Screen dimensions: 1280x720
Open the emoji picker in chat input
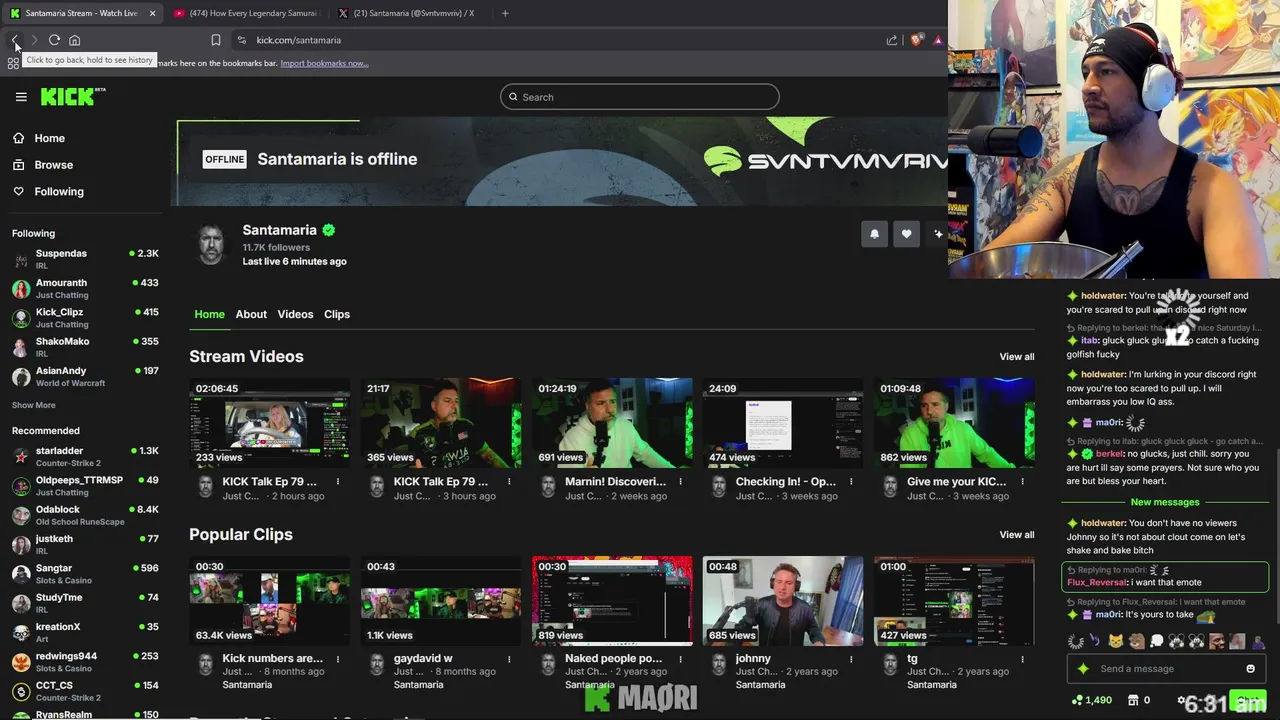(1250, 669)
